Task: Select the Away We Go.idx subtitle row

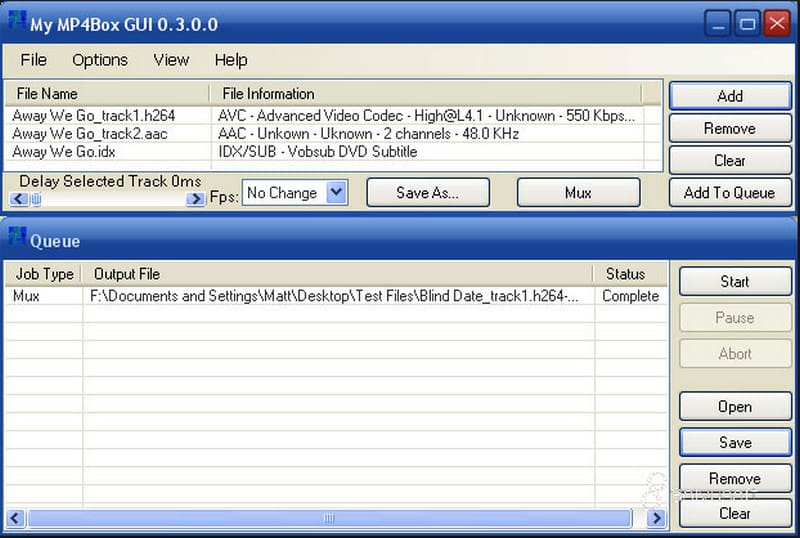Action: (62, 152)
